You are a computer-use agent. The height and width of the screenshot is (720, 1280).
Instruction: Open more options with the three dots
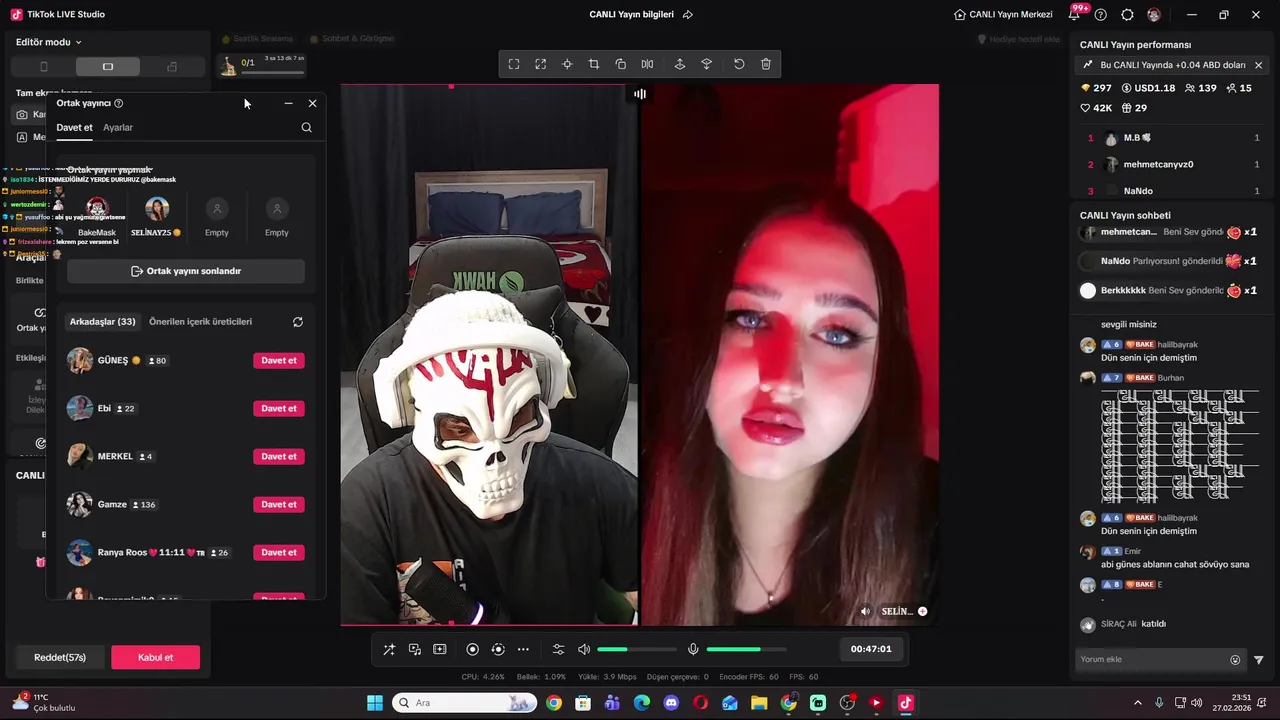tap(523, 649)
